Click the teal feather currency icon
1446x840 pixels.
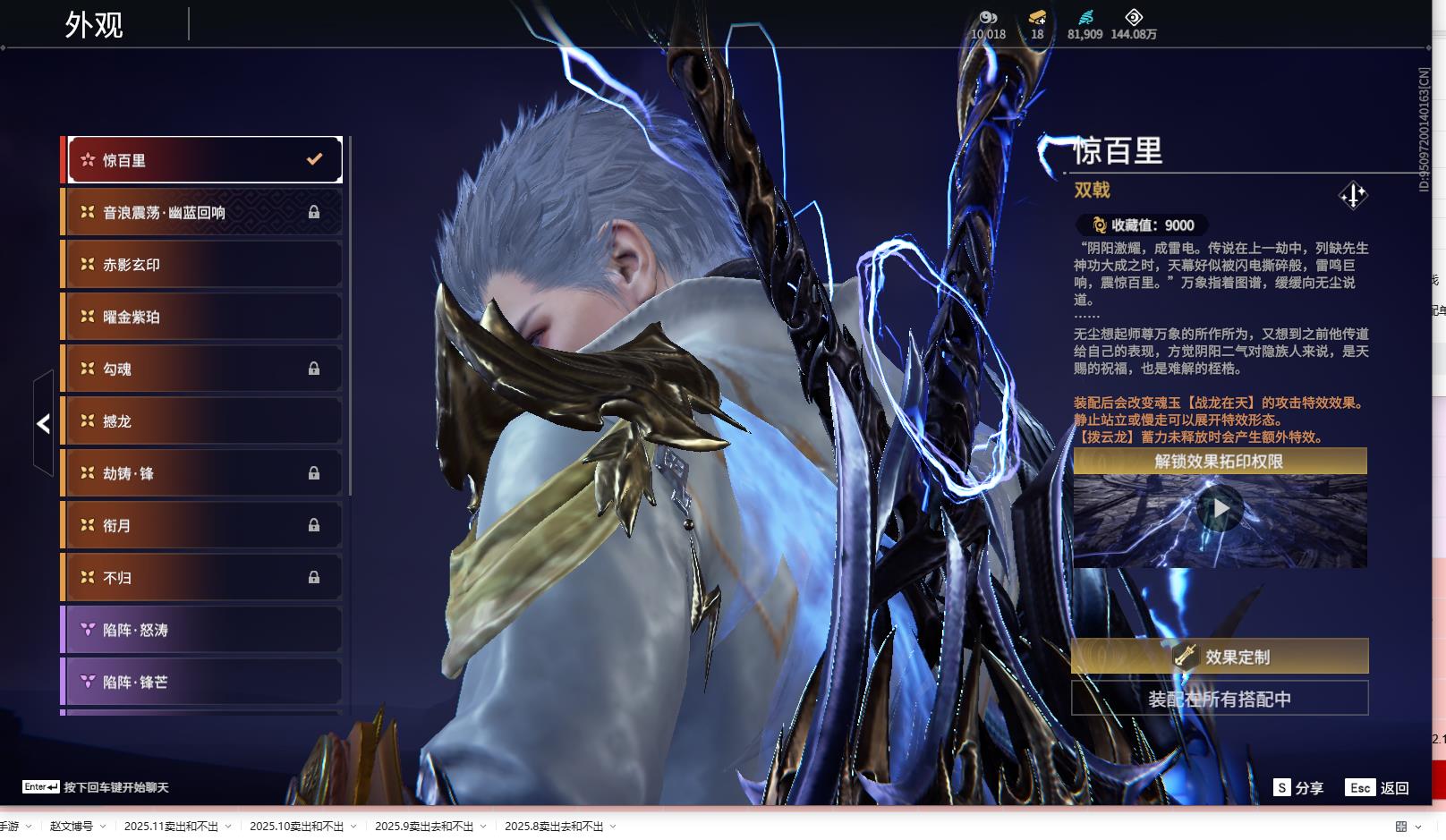coord(1085,17)
